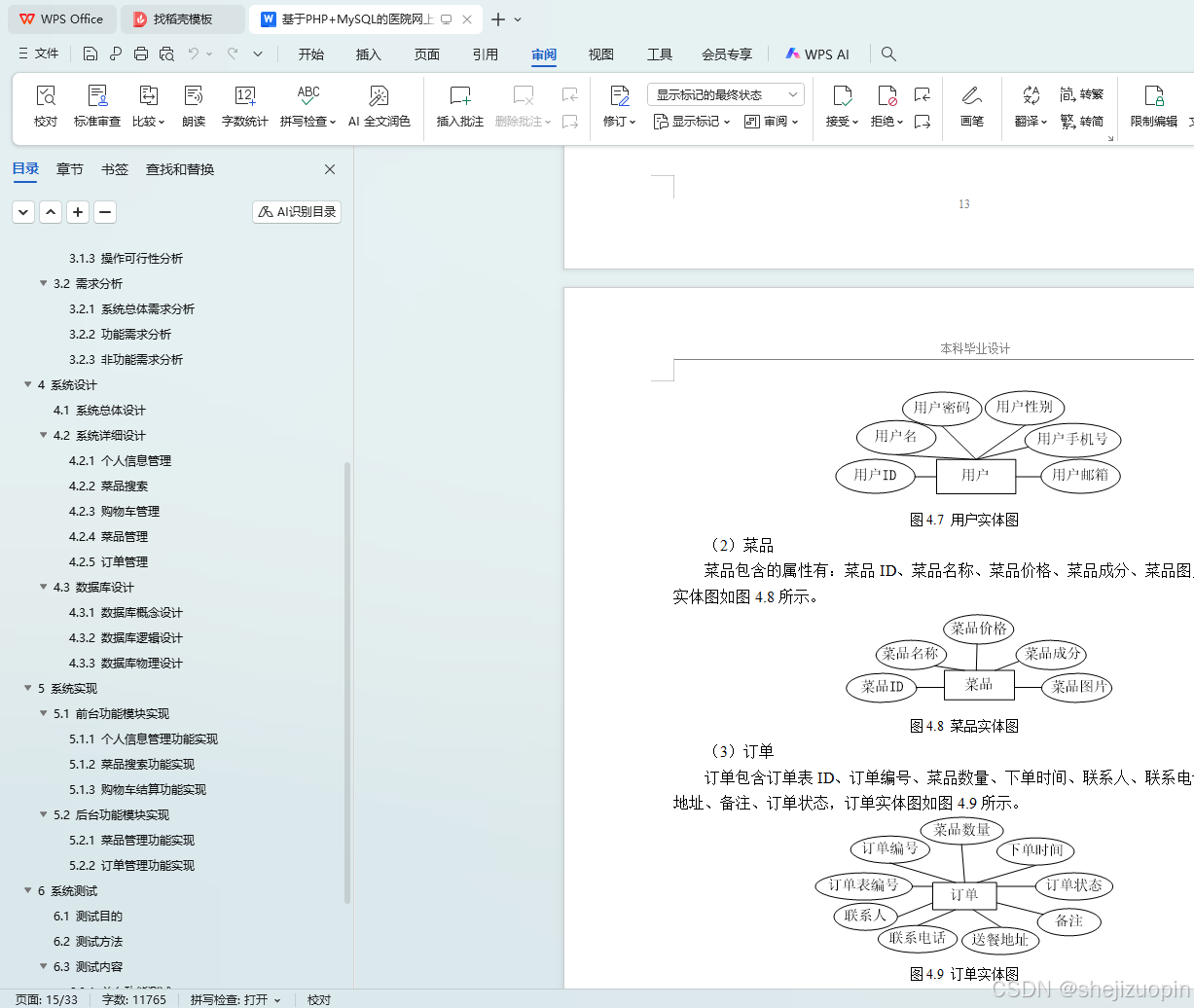Image resolution: width=1194 pixels, height=1008 pixels.
Task: Open the 文件 menu
Action: point(39,54)
